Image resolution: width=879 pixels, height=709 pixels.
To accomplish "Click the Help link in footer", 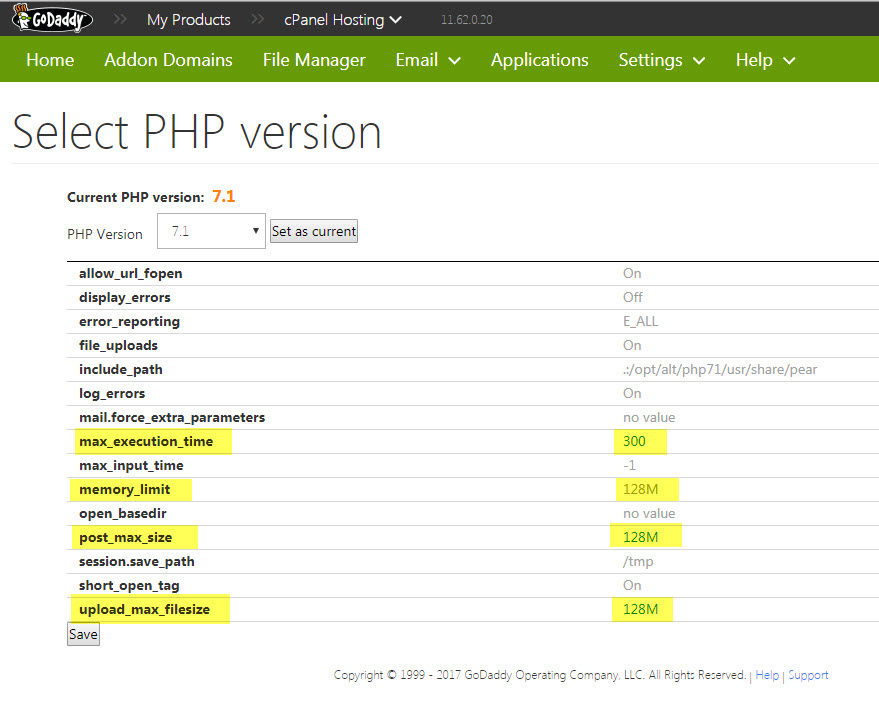I will click(x=767, y=675).
